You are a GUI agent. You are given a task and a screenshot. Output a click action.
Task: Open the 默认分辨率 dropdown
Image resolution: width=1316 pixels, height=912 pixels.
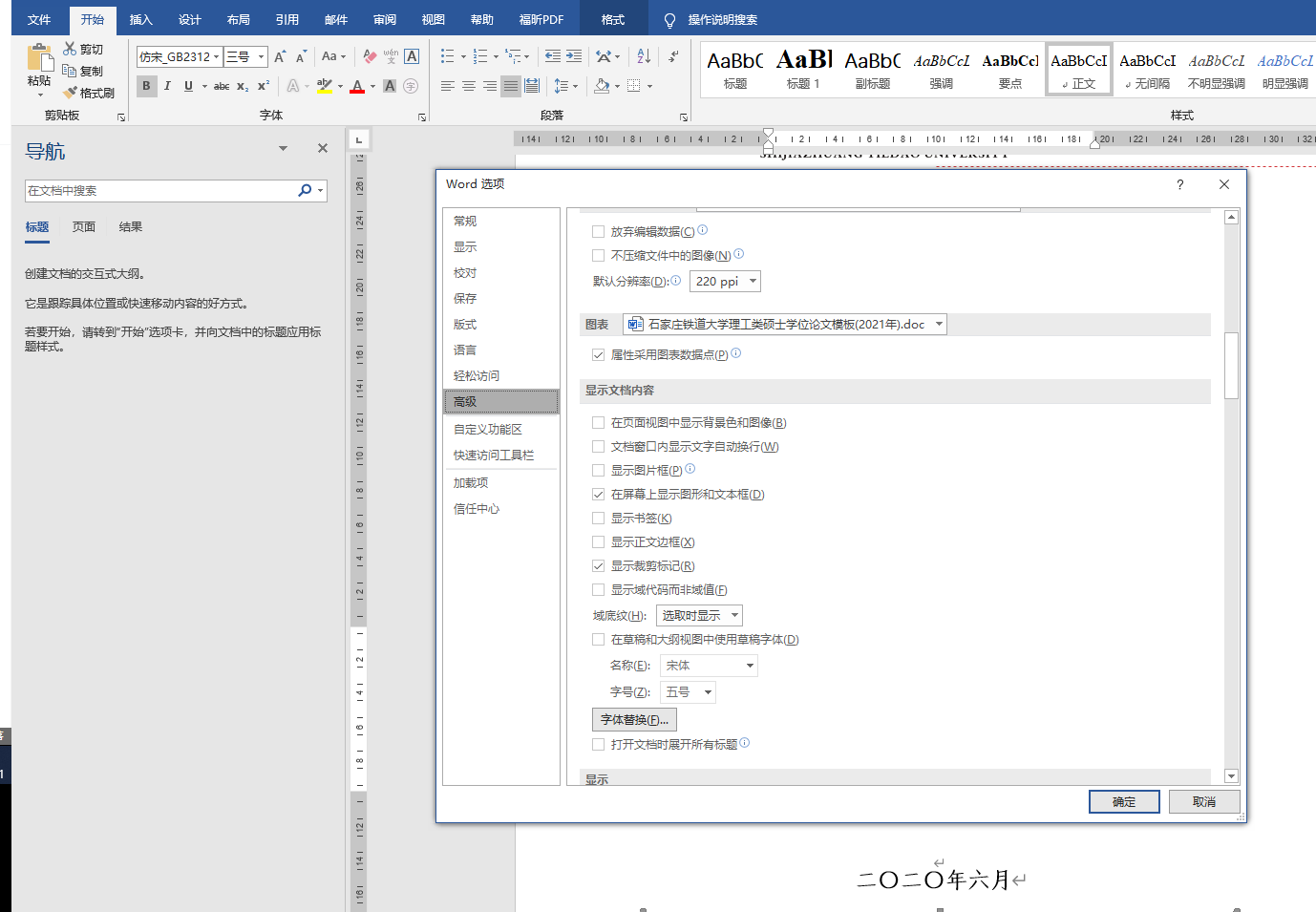tap(725, 280)
